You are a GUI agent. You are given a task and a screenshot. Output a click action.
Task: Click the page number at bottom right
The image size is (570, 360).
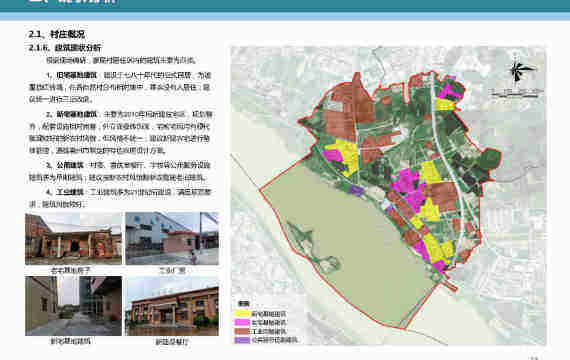click(x=534, y=358)
